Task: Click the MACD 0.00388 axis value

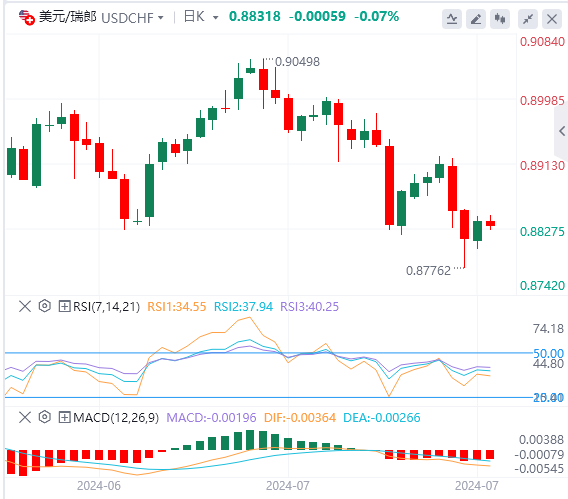Action: 542,440
